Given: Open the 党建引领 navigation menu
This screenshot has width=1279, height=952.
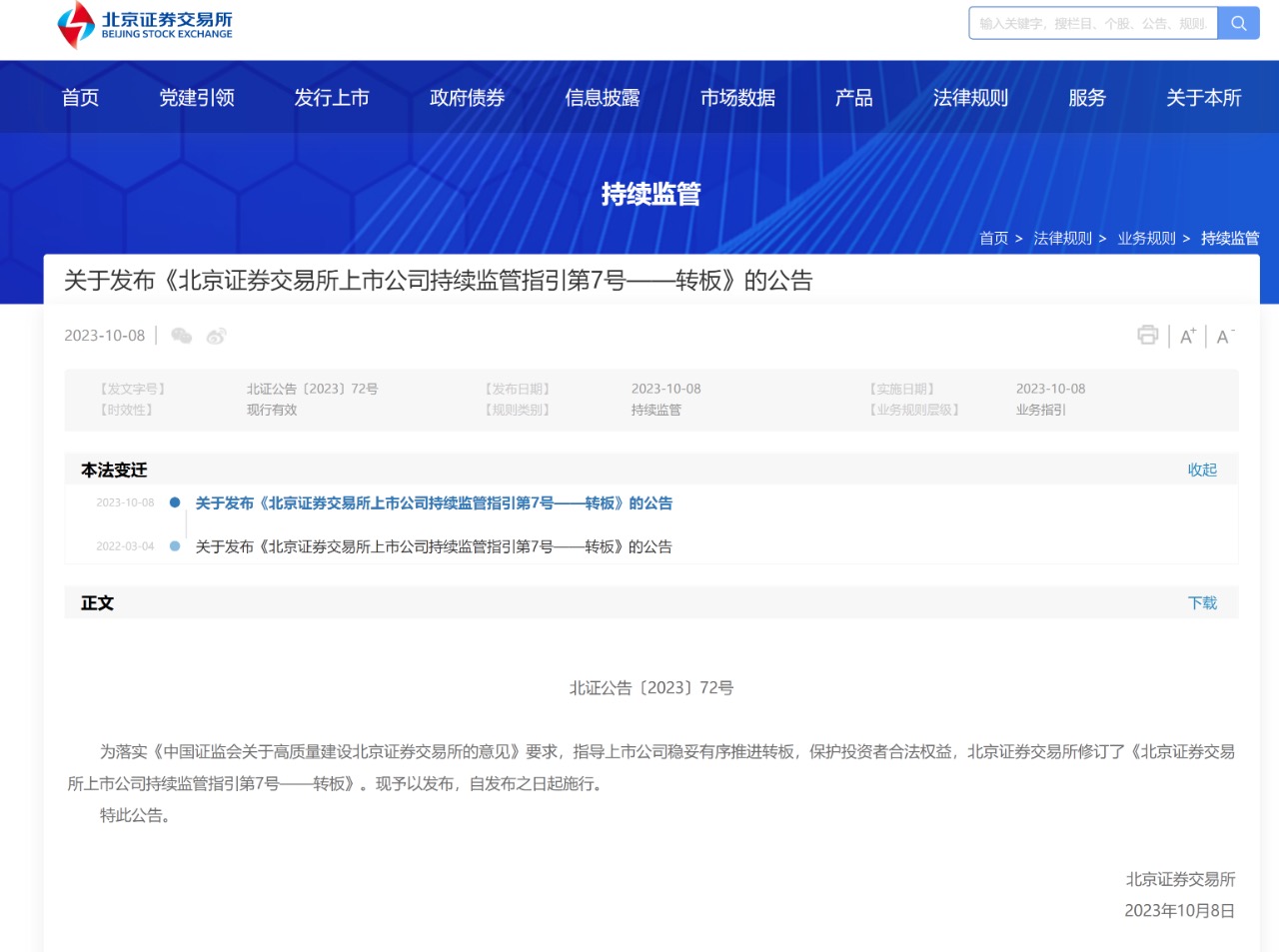Looking at the screenshot, I should [197, 98].
